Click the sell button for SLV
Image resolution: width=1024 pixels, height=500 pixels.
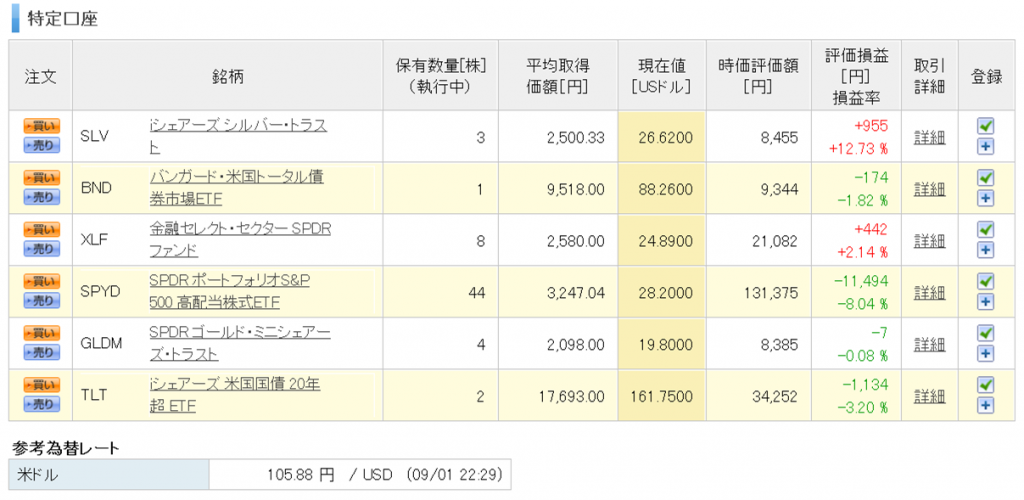(41, 145)
